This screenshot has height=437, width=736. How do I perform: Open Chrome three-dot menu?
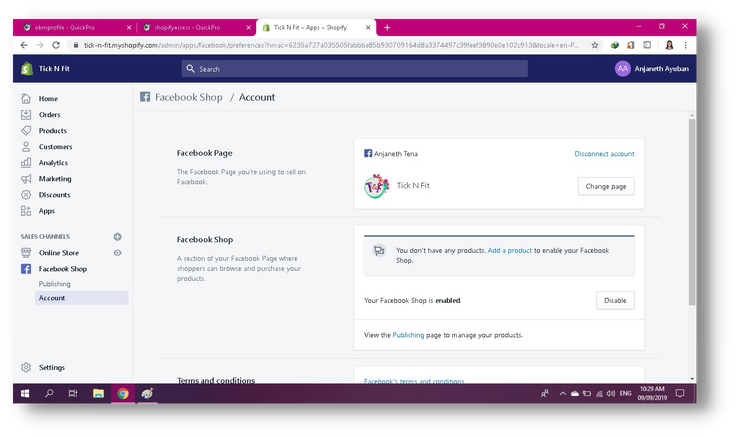point(685,45)
